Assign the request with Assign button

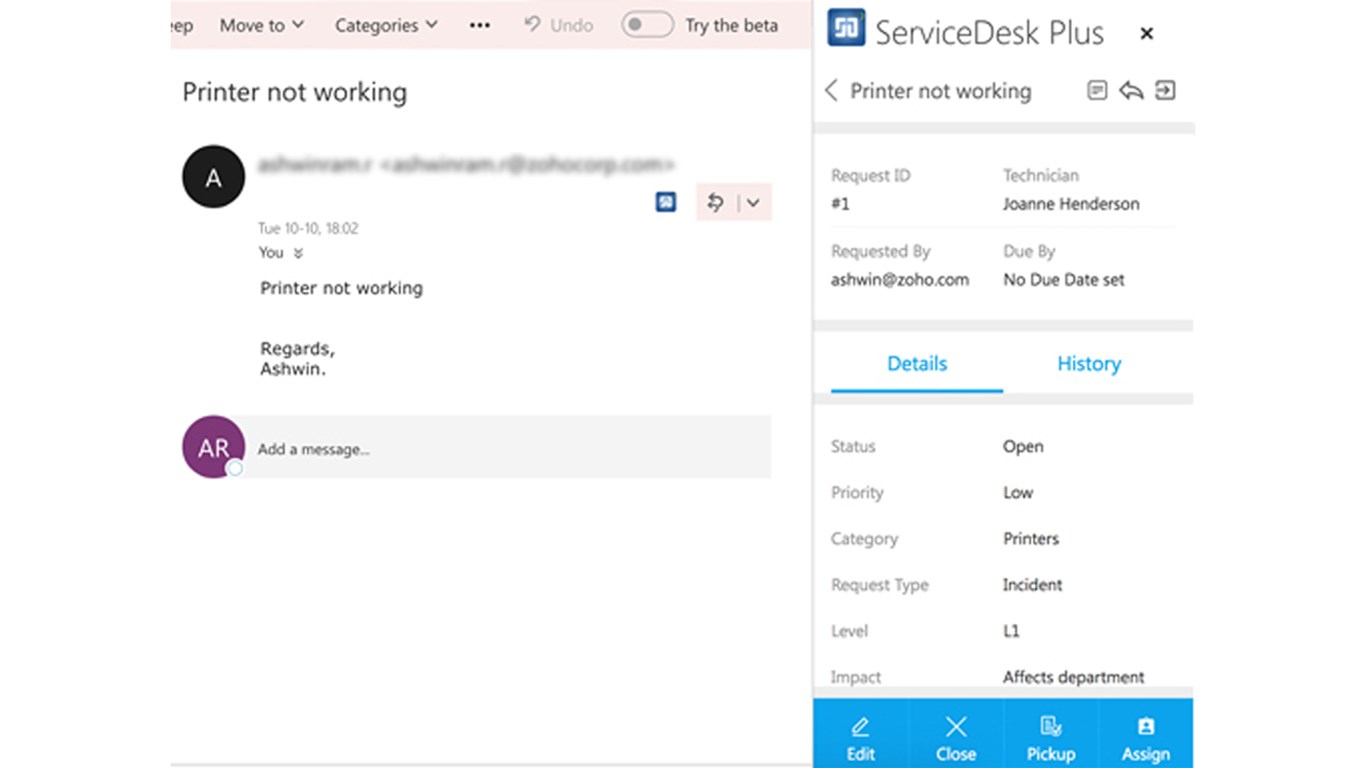click(1145, 738)
